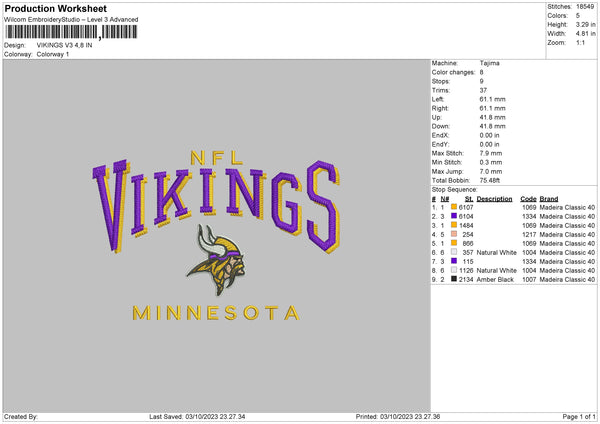Screen dimensions: 600x424
Task: Click the black swatch for Amber Black
Action: [454, 279]
